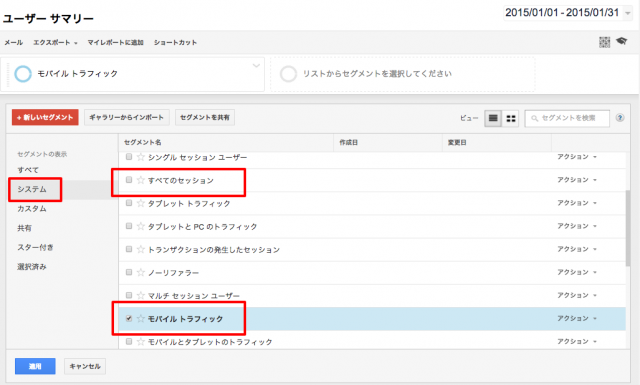Open アクション menu for シングル セッション ユーザー

(577, 157)
